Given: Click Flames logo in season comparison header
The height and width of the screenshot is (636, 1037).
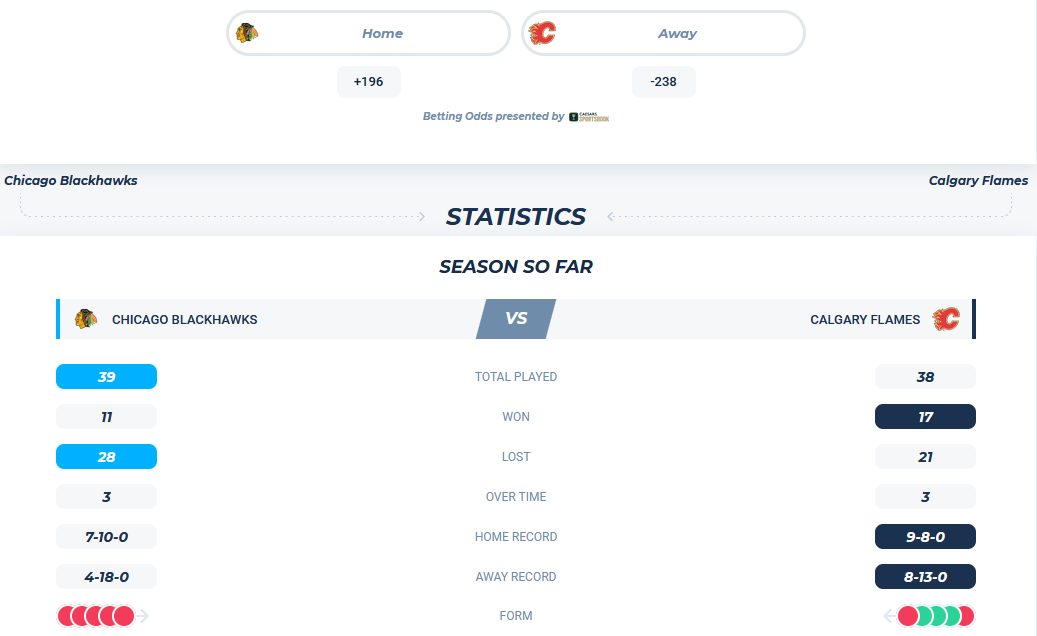Looking at the screenshot, I should 946,319.
